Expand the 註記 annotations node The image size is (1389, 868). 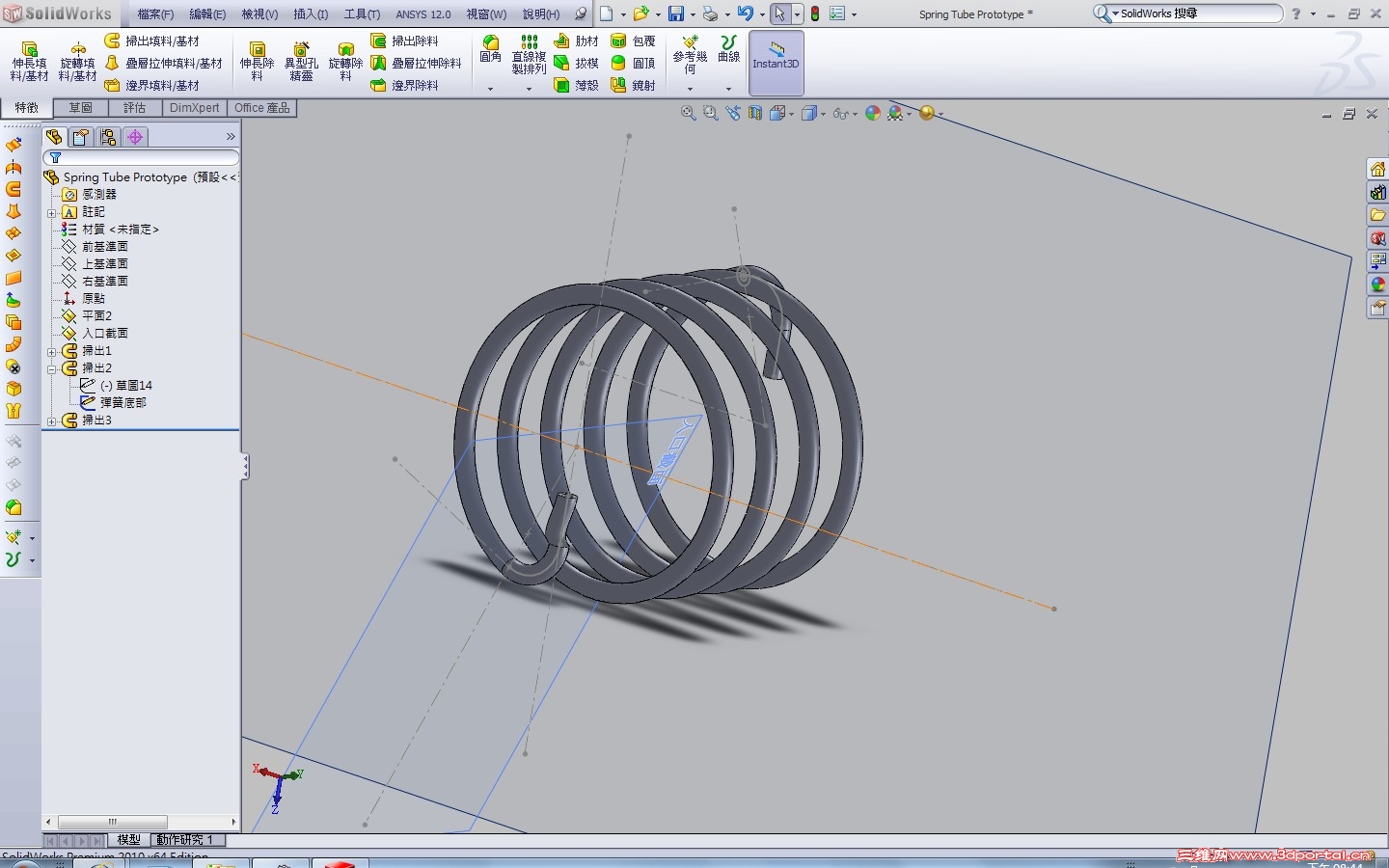[x=52, y=212]
